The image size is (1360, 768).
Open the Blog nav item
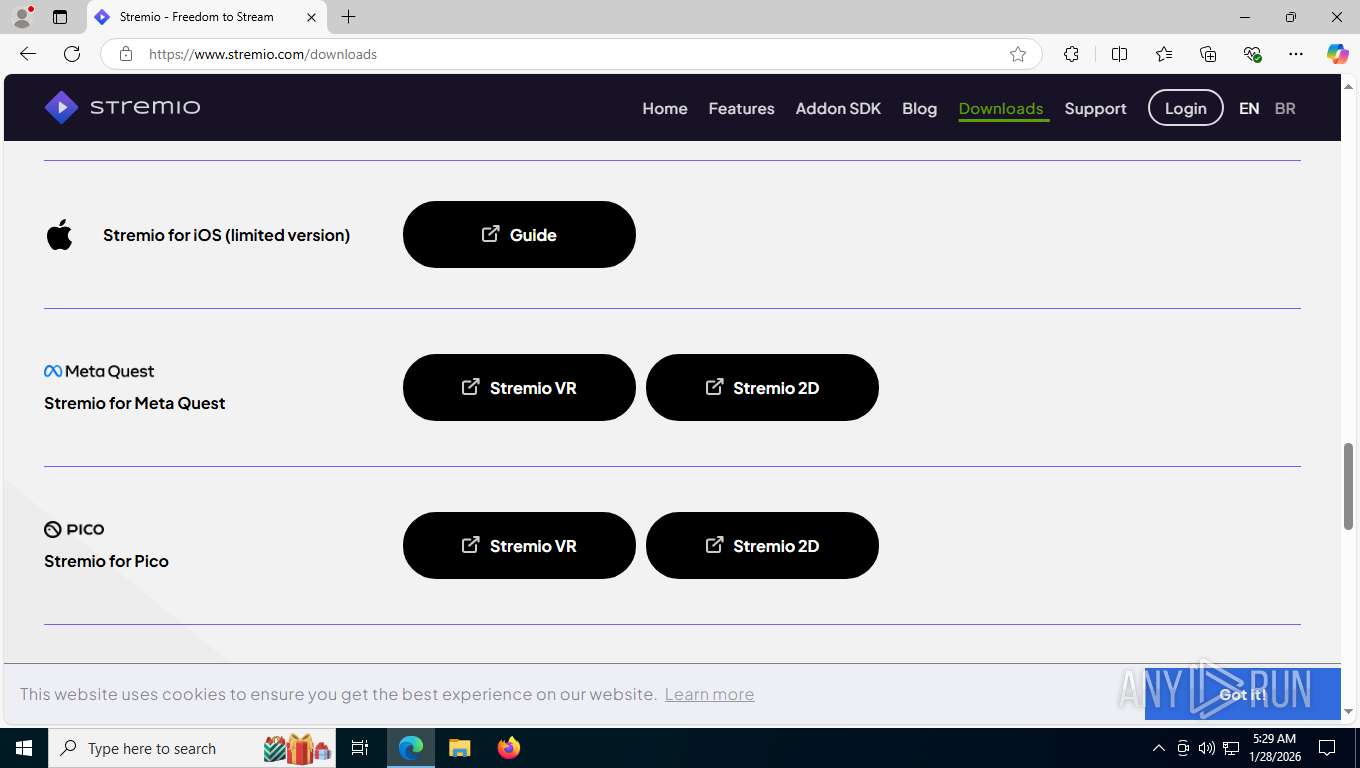tap(919, 108)
